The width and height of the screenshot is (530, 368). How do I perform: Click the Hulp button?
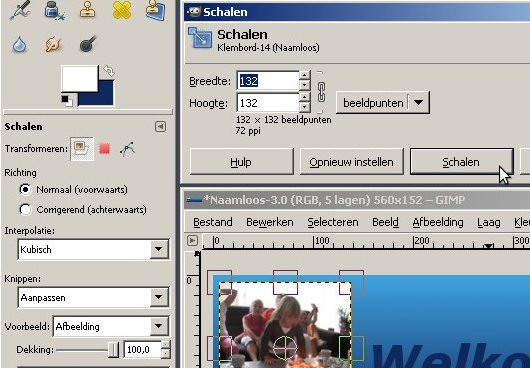(241, 162)
